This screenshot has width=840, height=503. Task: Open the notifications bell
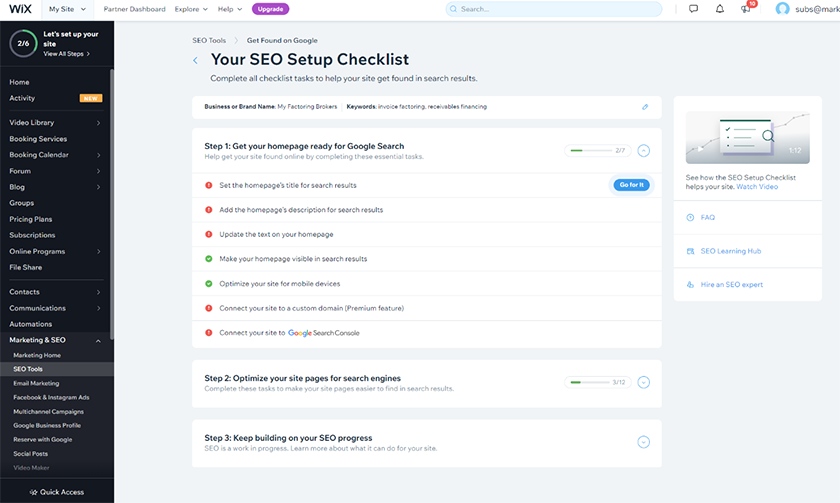click(719, 9)
